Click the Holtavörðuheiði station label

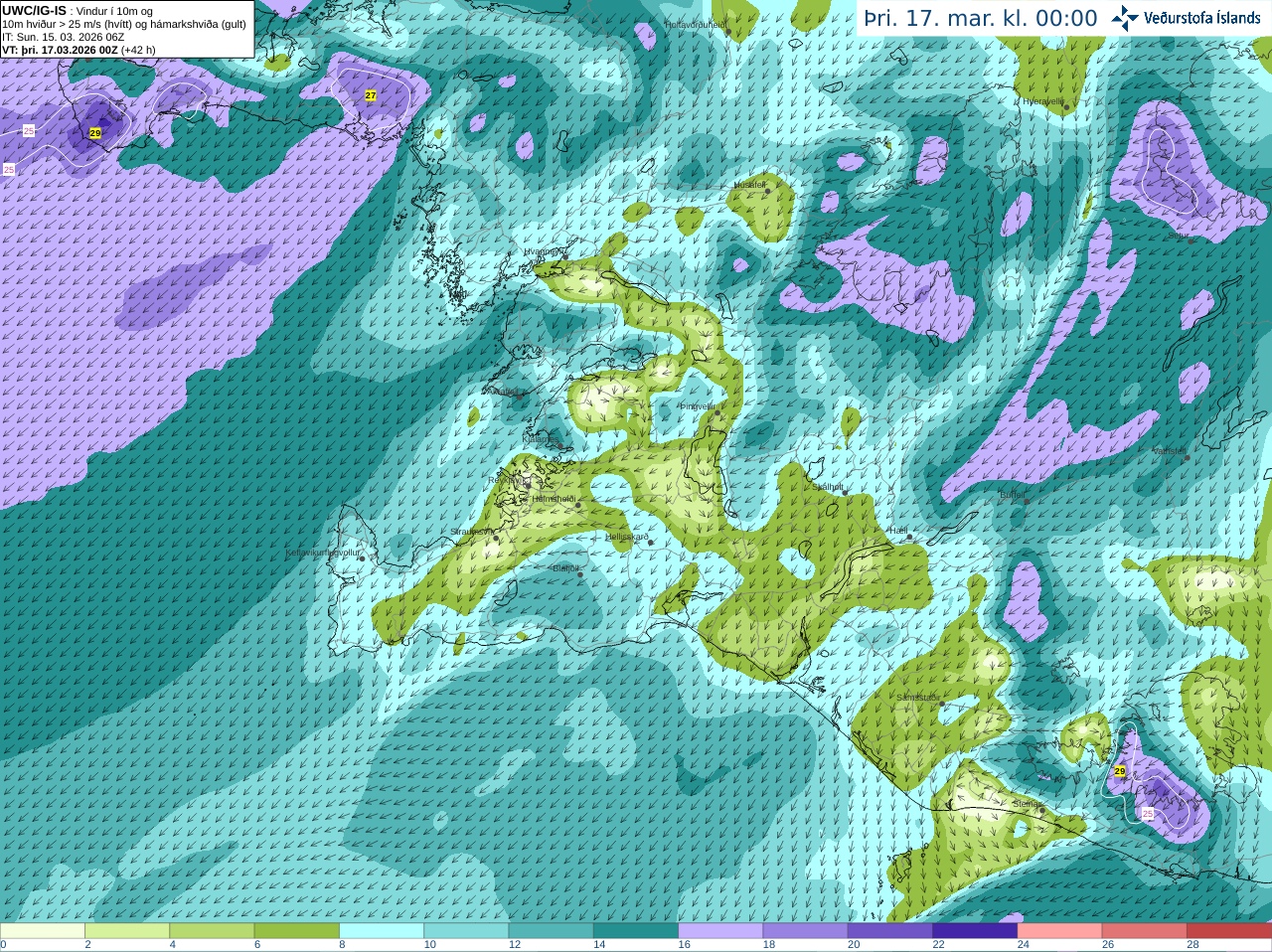pyautogui.click(x=696, y=24)
